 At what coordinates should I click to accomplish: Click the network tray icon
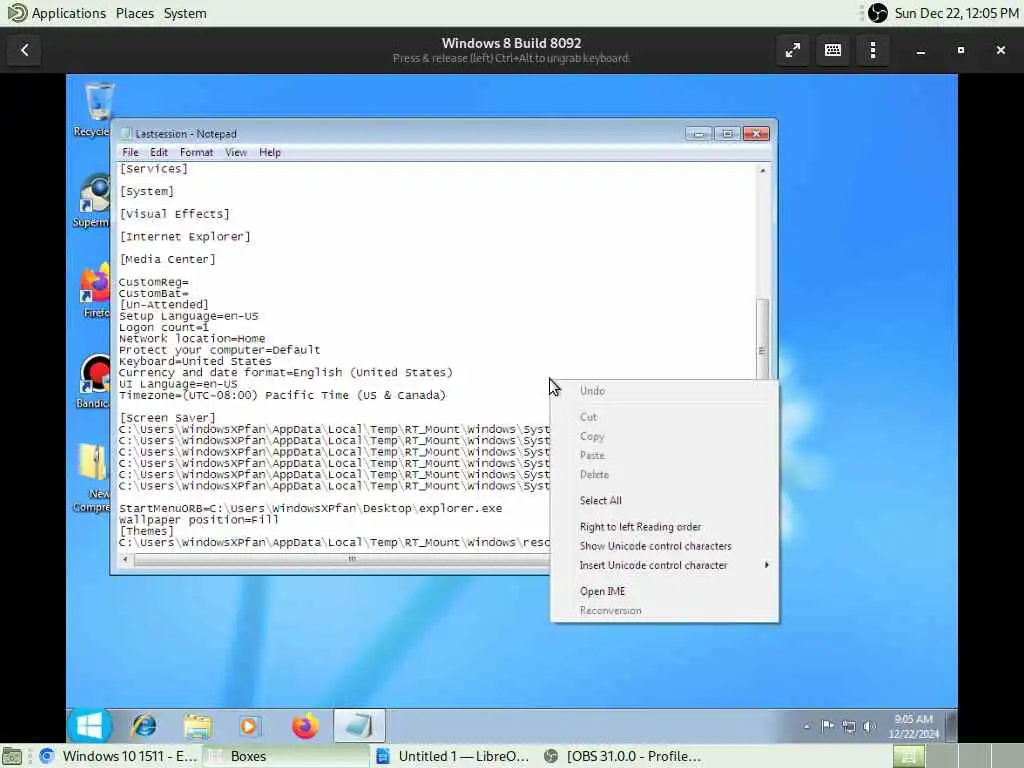click(x=848, y=726)
